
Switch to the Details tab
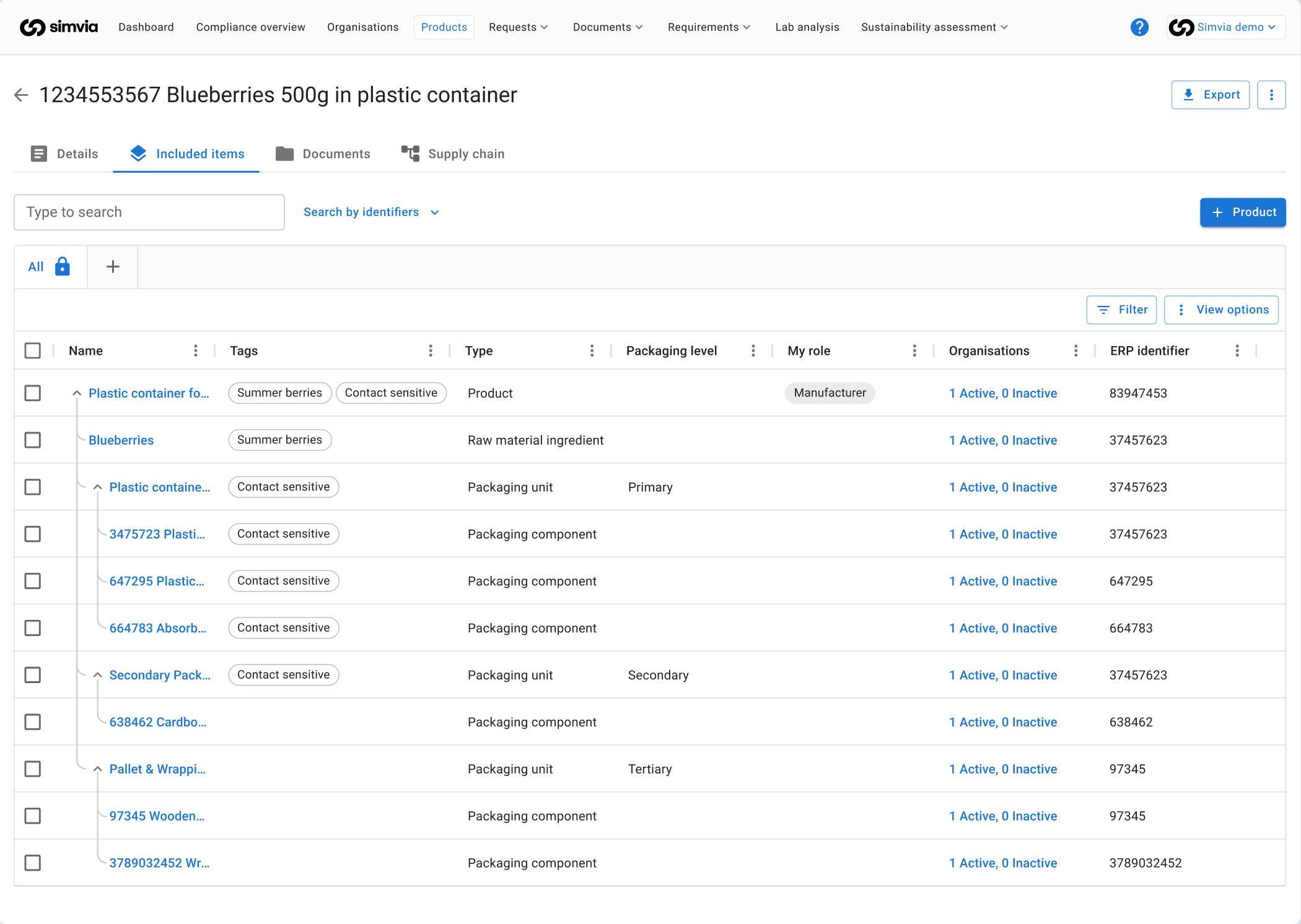64,154
